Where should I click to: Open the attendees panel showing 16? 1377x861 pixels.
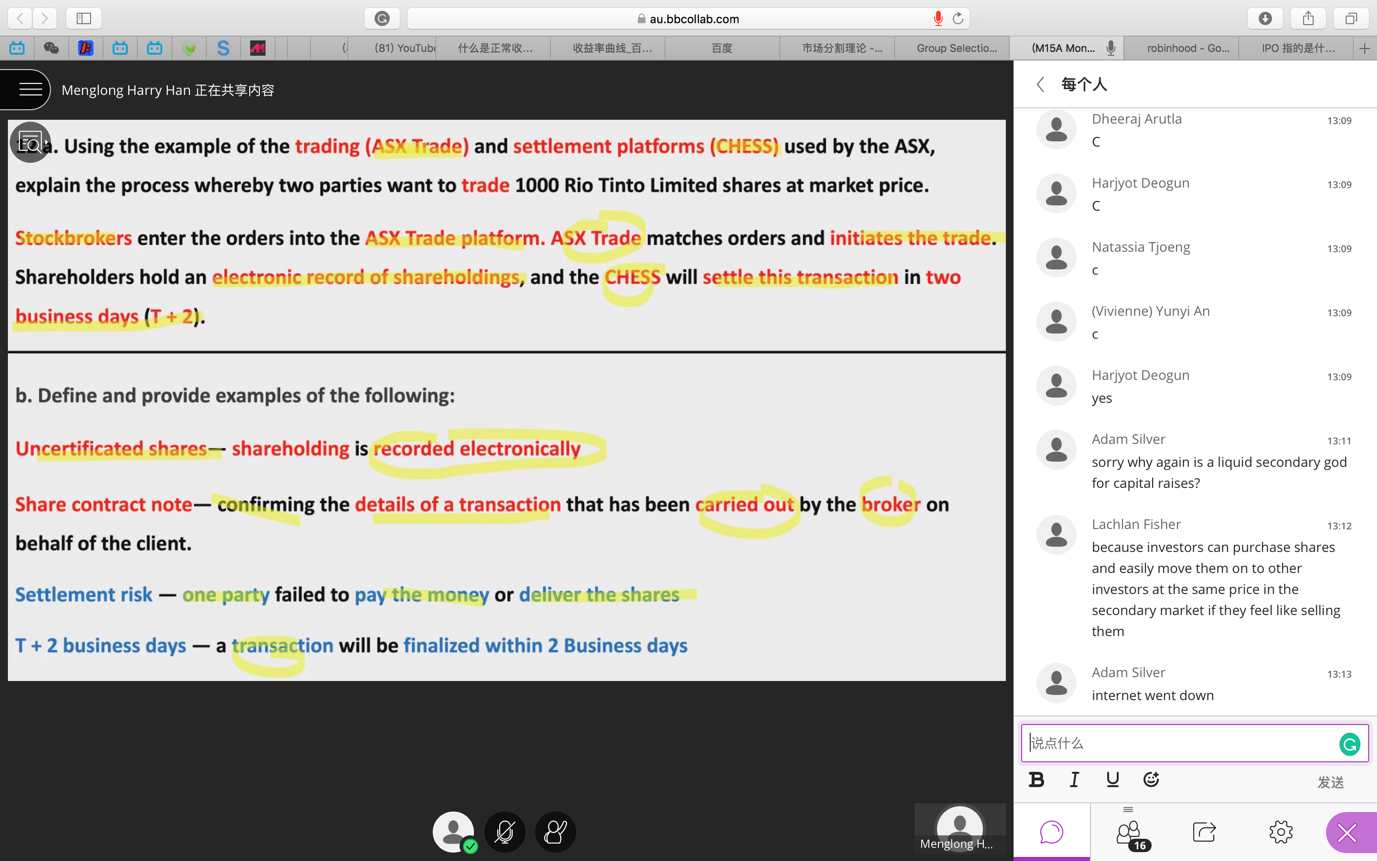tap(1128, 832)
